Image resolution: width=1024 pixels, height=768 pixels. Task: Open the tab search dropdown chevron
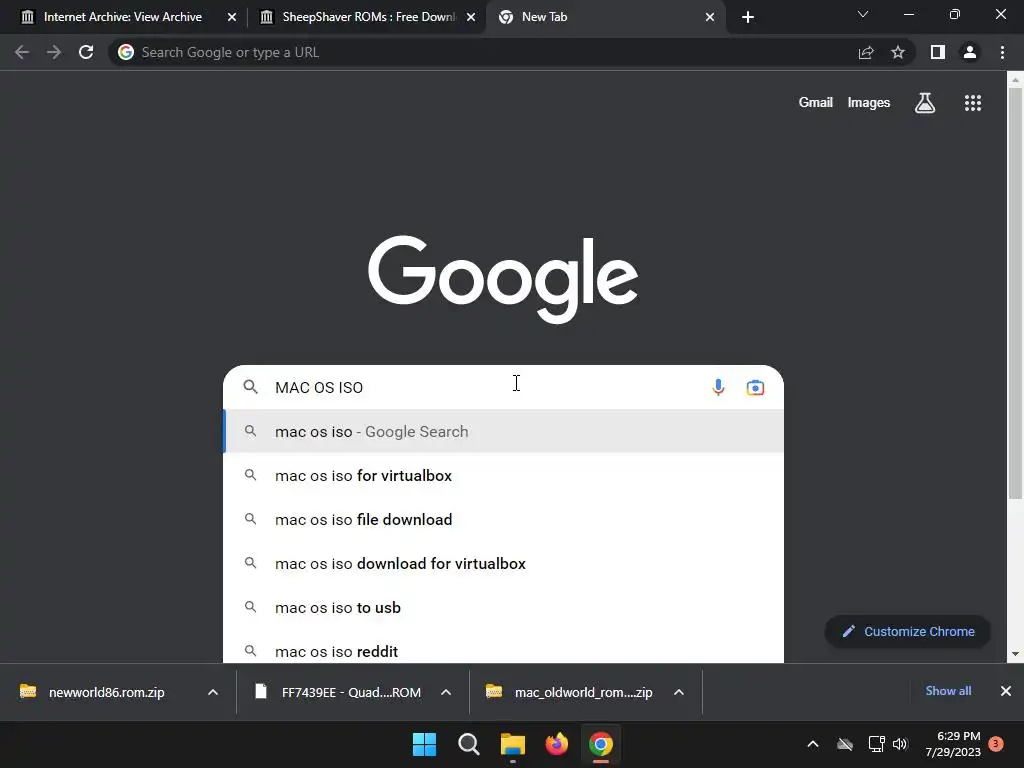tap(863, 14)
